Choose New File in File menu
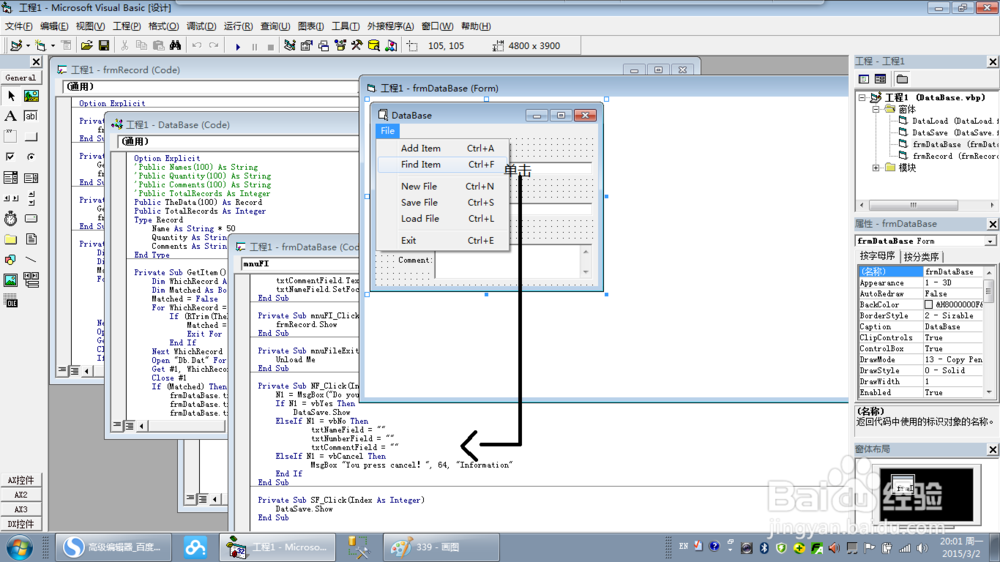The width and height of the screenshot is (1000, 562). tap(443, 186)
